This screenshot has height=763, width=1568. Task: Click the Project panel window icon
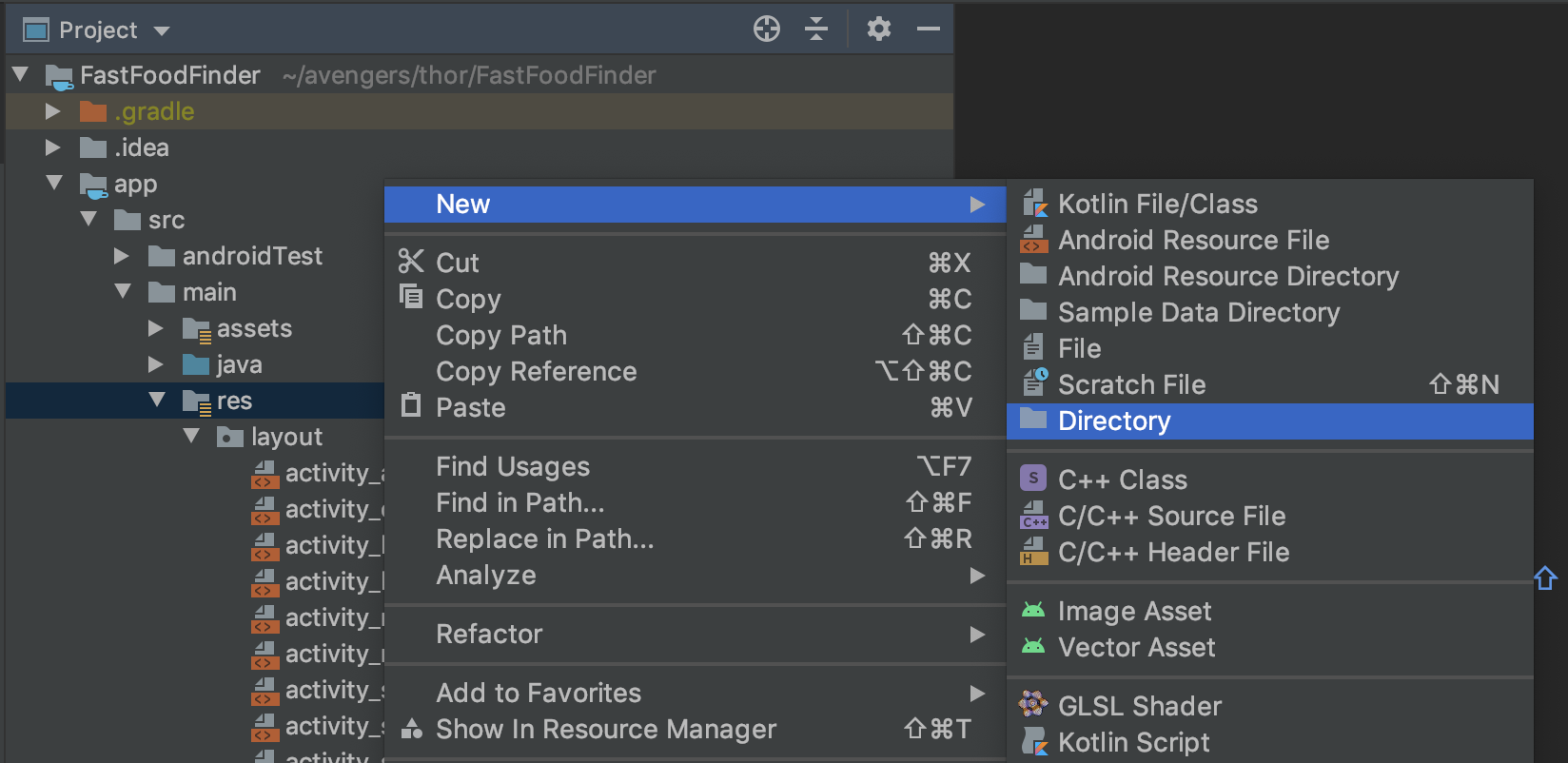36,30
